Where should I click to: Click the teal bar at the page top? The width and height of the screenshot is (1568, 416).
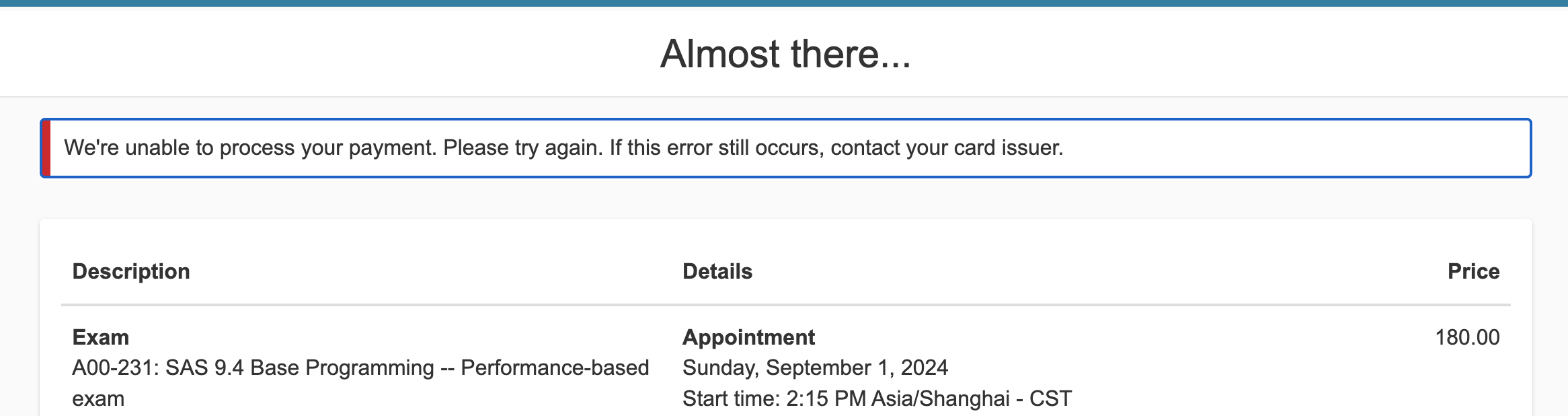(x=784, y=3)
